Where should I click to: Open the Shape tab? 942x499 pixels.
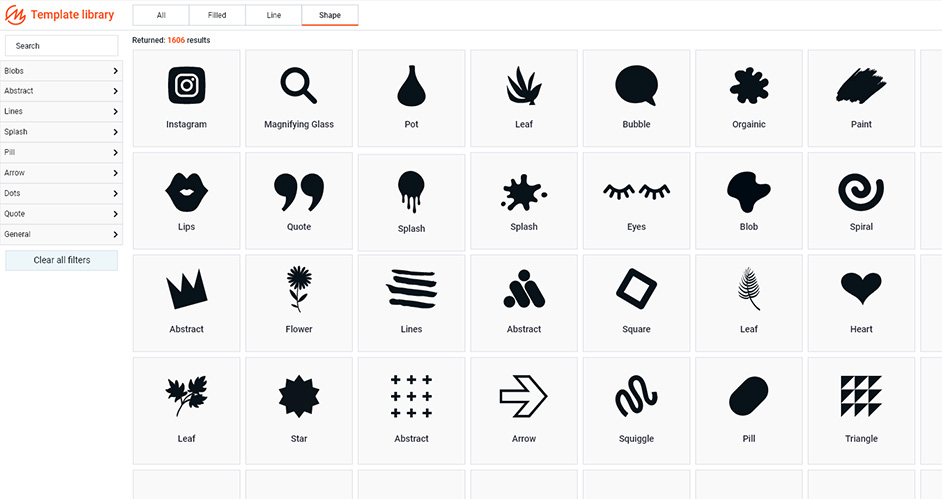pyautogui.click(x=330, y=15)
